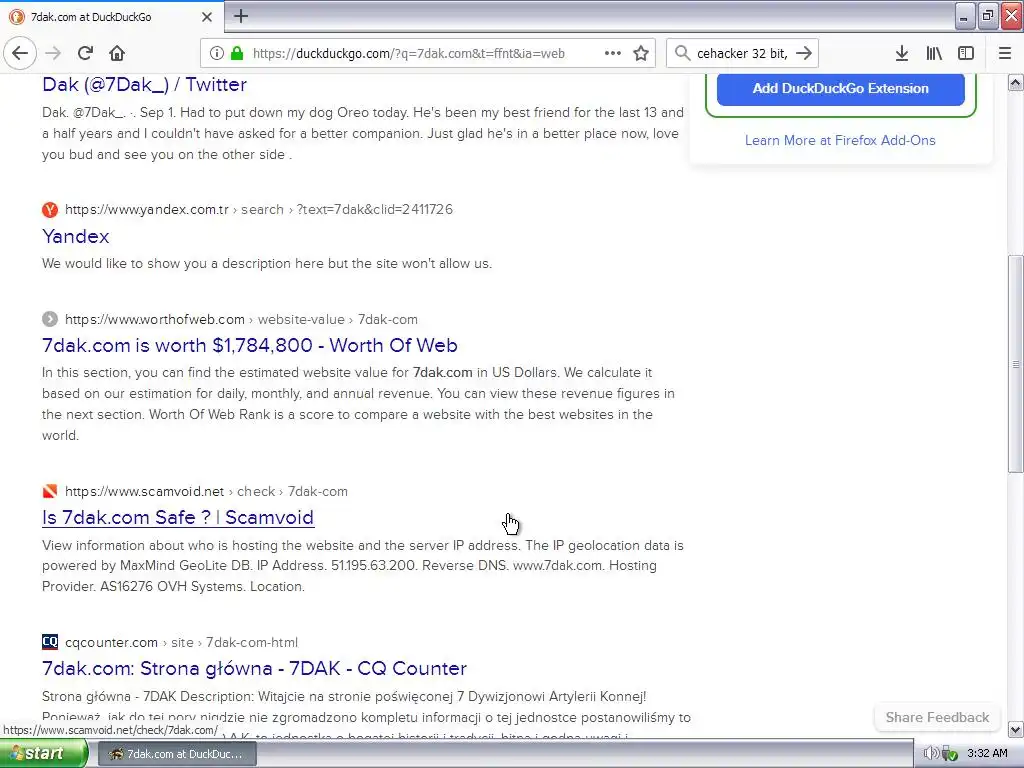Open the Library bookmarks icon
This screenshot has height=768, width=1024.
coord(934,53)
